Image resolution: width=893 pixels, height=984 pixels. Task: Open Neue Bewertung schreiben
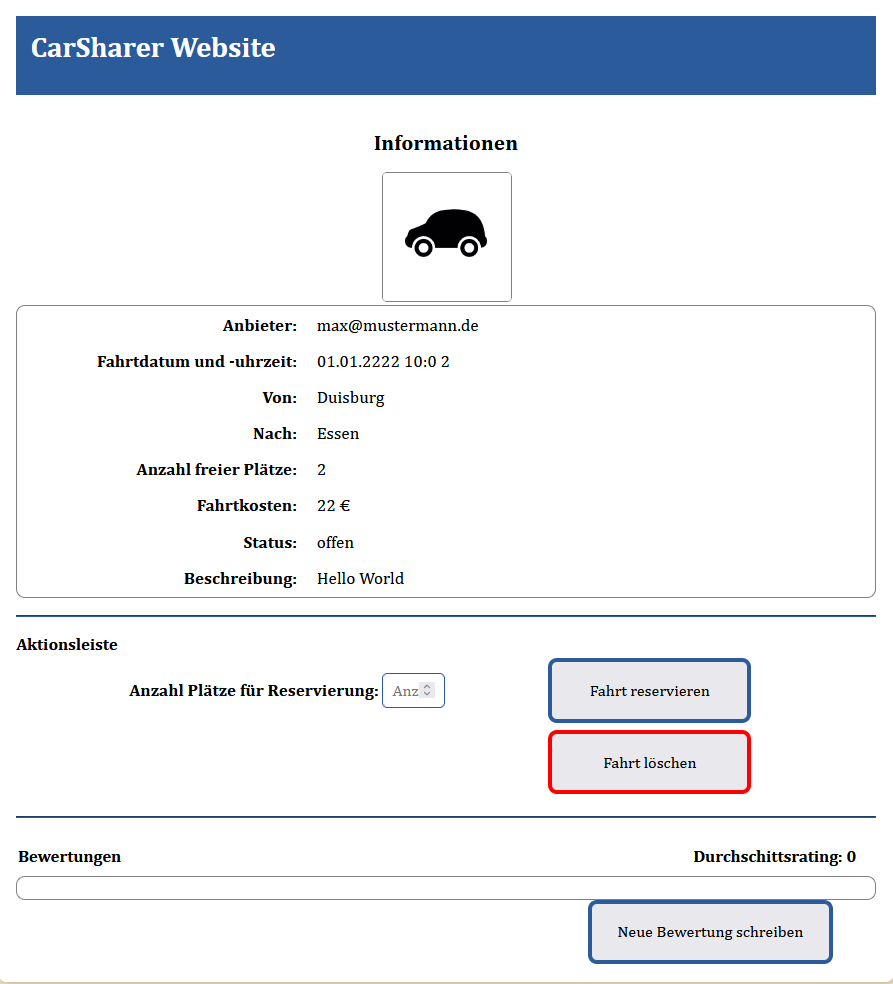point(710,932)
